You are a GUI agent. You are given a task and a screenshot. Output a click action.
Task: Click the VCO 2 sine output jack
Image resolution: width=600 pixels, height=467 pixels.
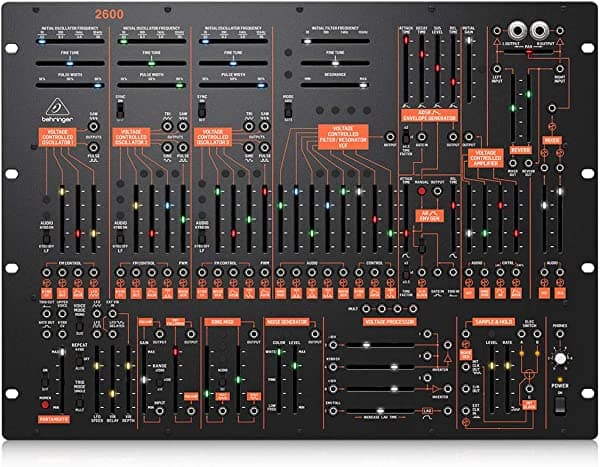pos(167,147)
